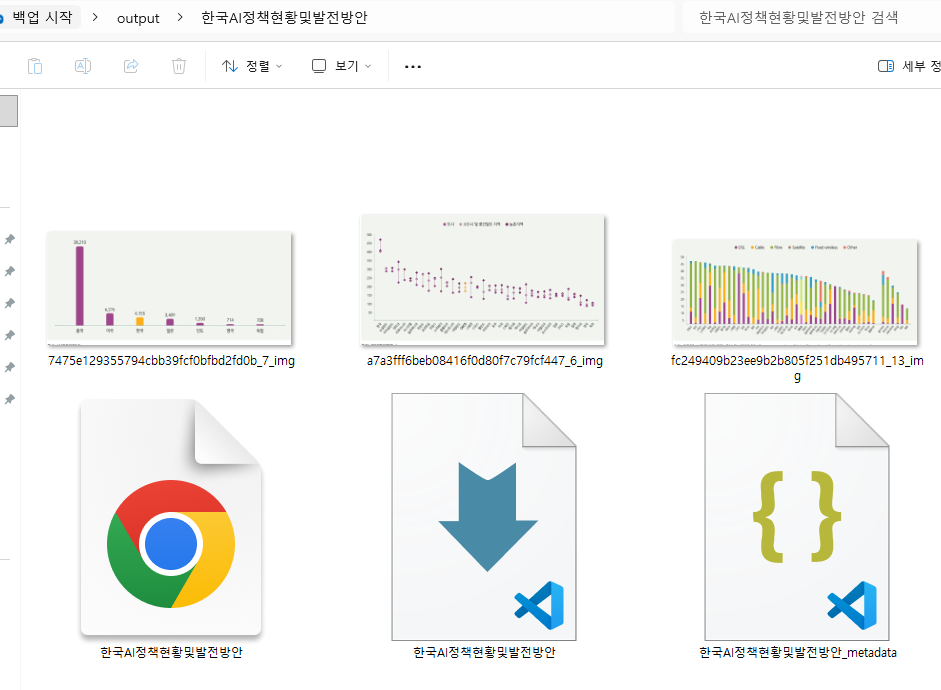Expand the chevron after output in breadcrumb
Viewport: 941px width, 690px height.
(180, 17)
